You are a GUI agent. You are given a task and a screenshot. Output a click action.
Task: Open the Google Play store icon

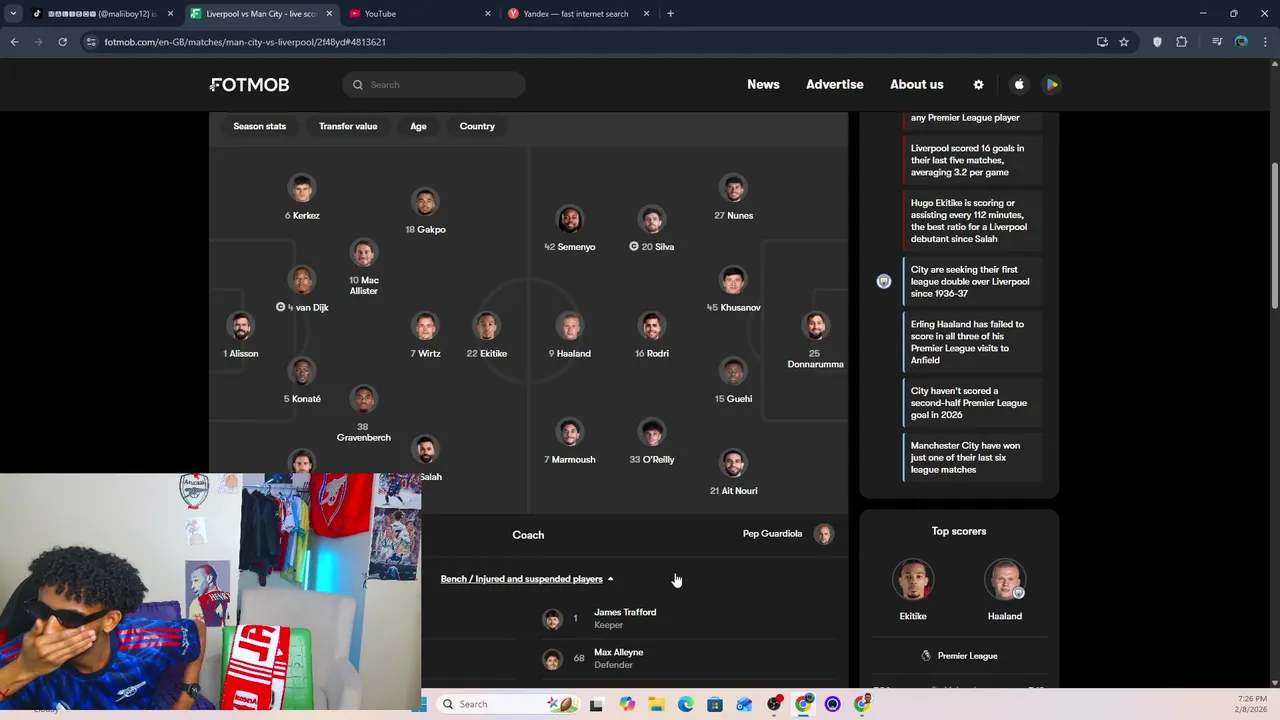(x=1052, y=85)
